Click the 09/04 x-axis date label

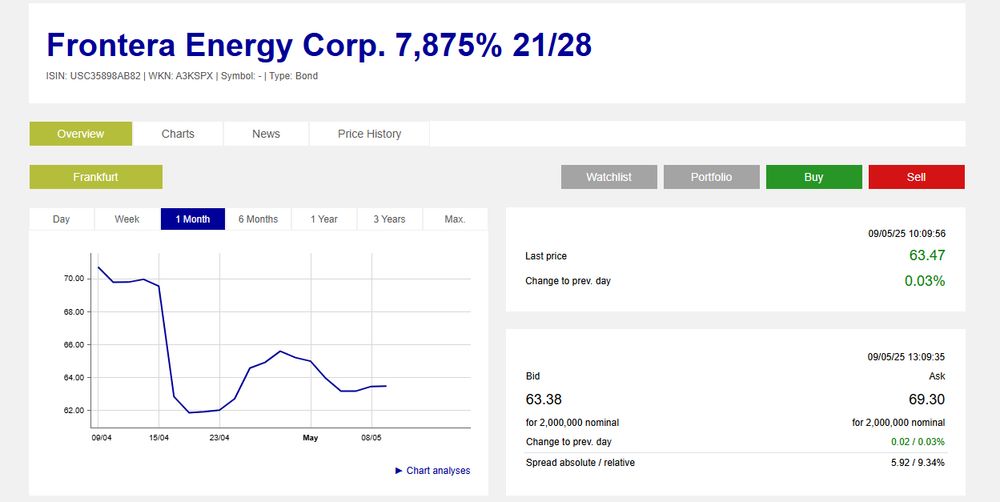pos(102,438)
